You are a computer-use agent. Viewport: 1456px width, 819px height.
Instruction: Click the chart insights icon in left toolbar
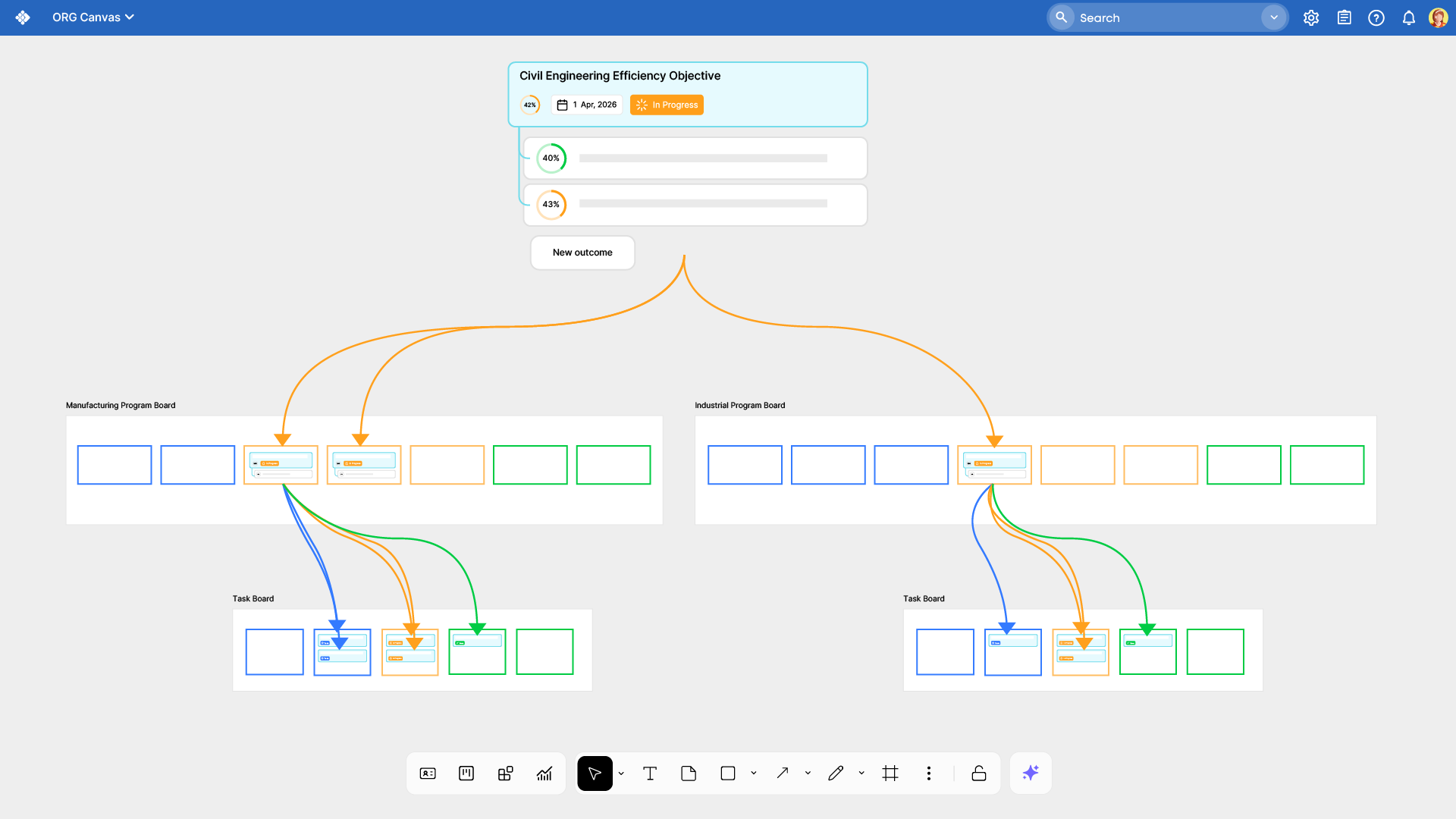click(x=544, y=773)
